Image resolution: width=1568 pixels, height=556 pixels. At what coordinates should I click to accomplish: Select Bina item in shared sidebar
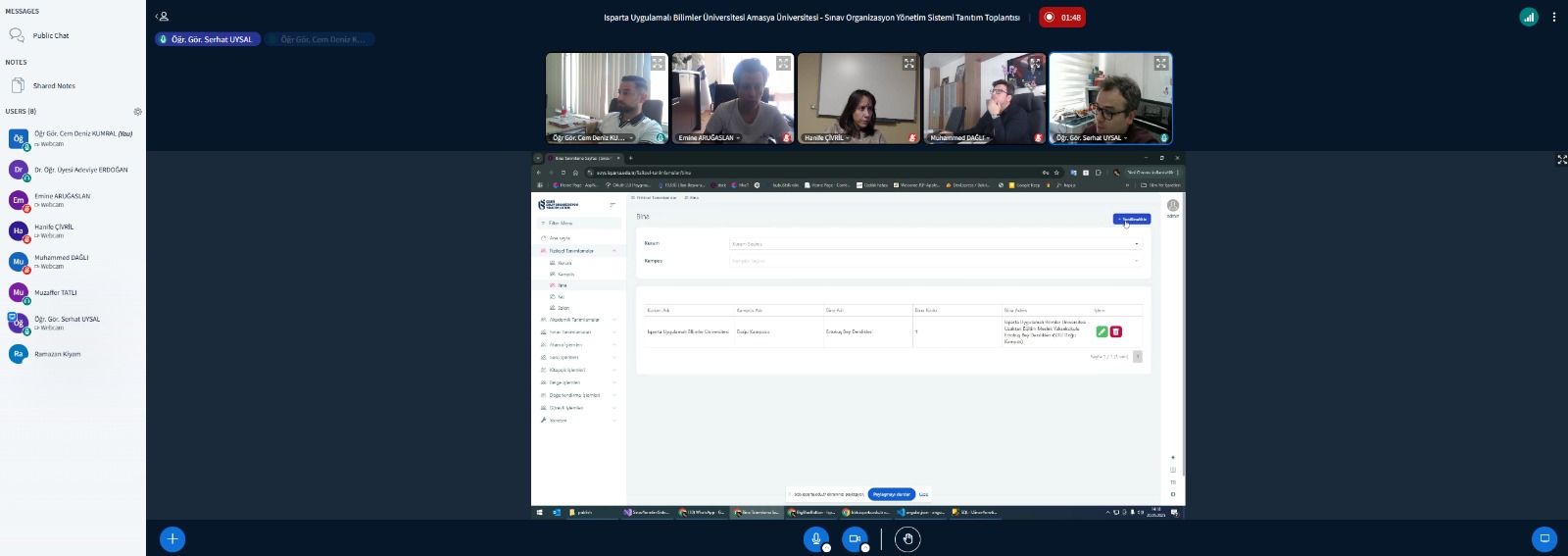(x=578, y=285)
